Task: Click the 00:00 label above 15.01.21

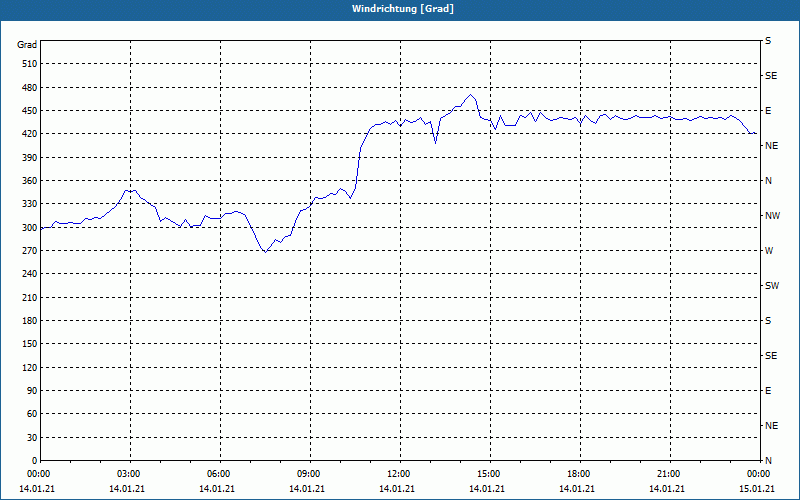Action: [759, 474]
